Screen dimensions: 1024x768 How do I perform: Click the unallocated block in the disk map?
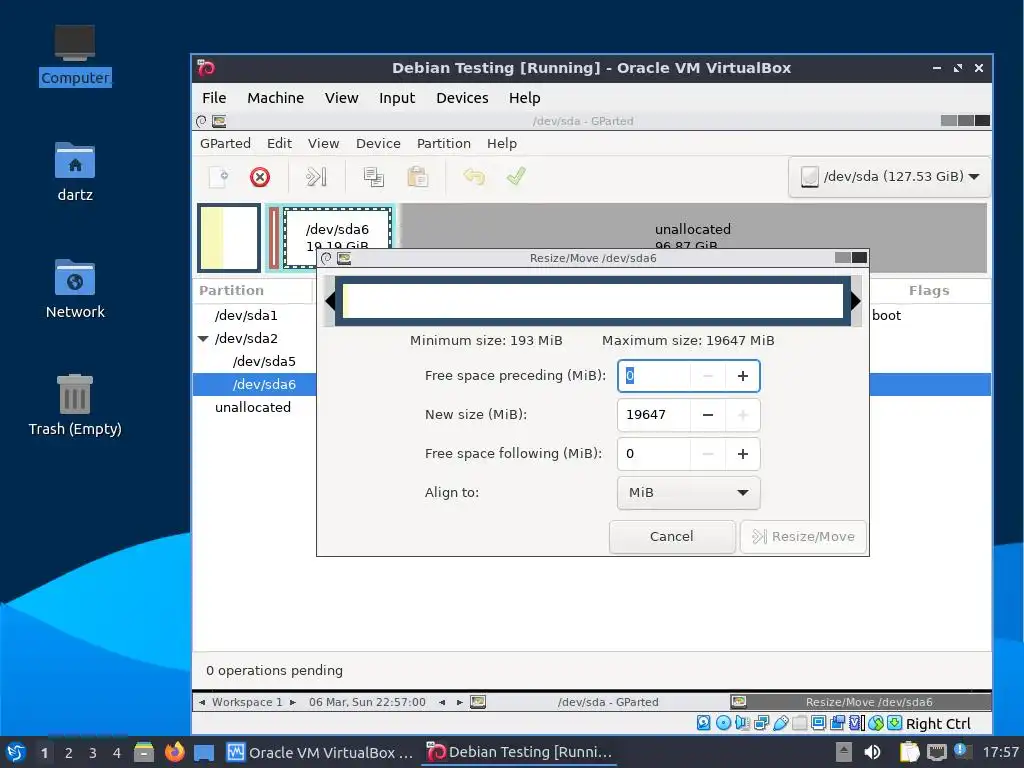(692, 226)
